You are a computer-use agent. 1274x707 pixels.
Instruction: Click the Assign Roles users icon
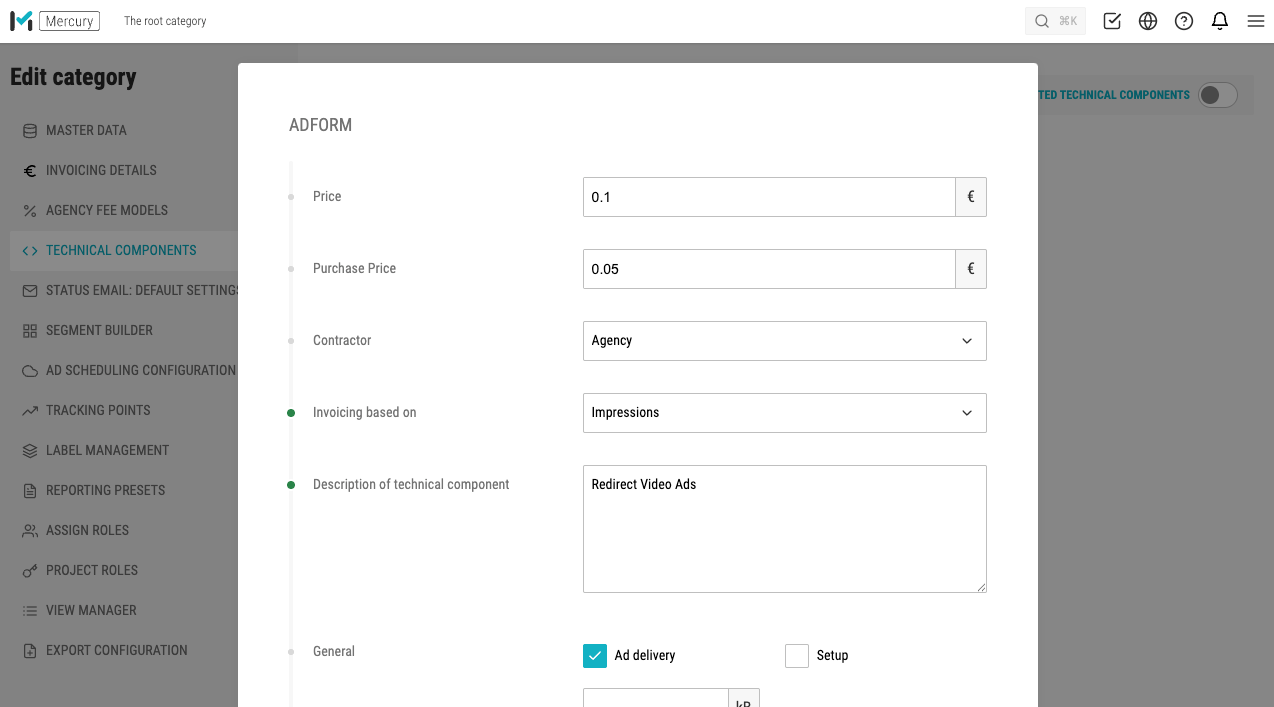30,530
